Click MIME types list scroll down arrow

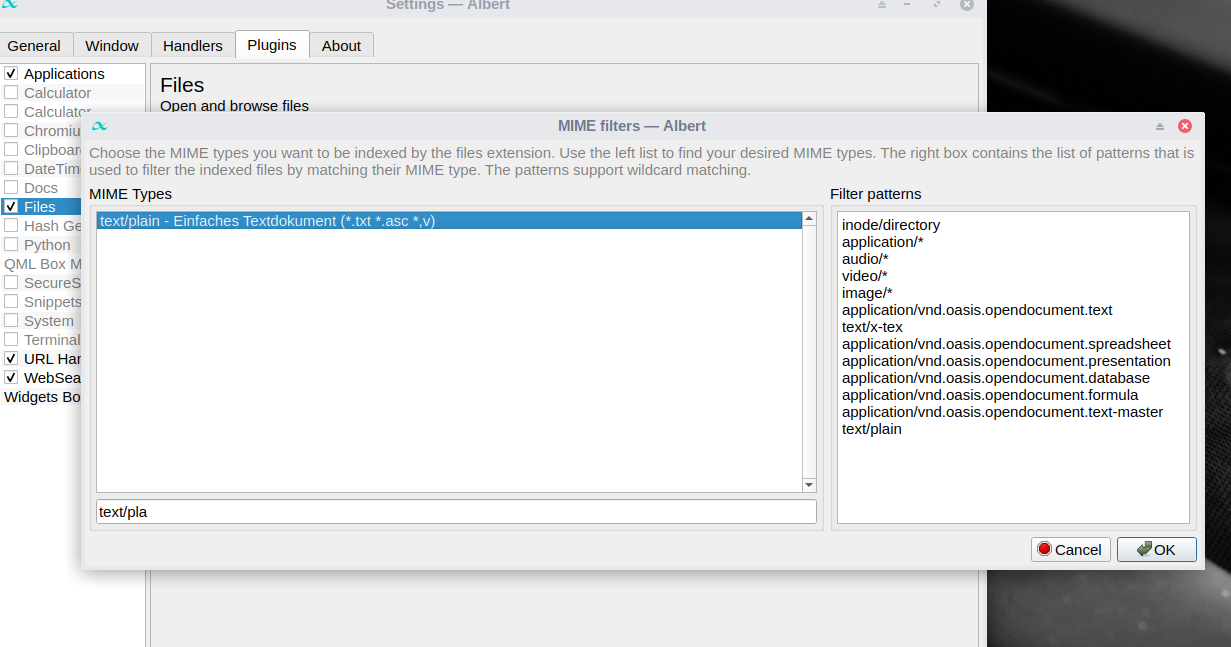(810, 485)
